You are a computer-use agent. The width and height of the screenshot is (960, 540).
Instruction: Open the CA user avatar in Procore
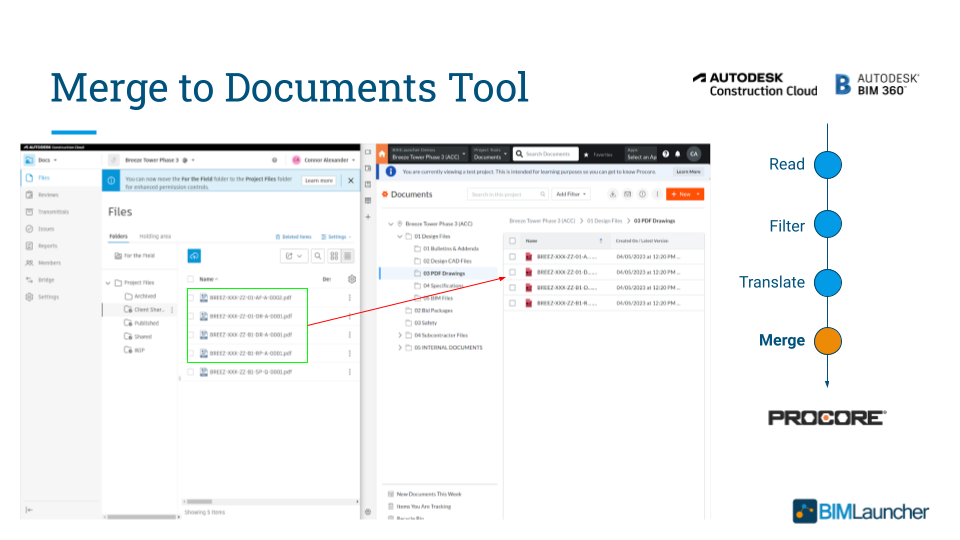694,154
